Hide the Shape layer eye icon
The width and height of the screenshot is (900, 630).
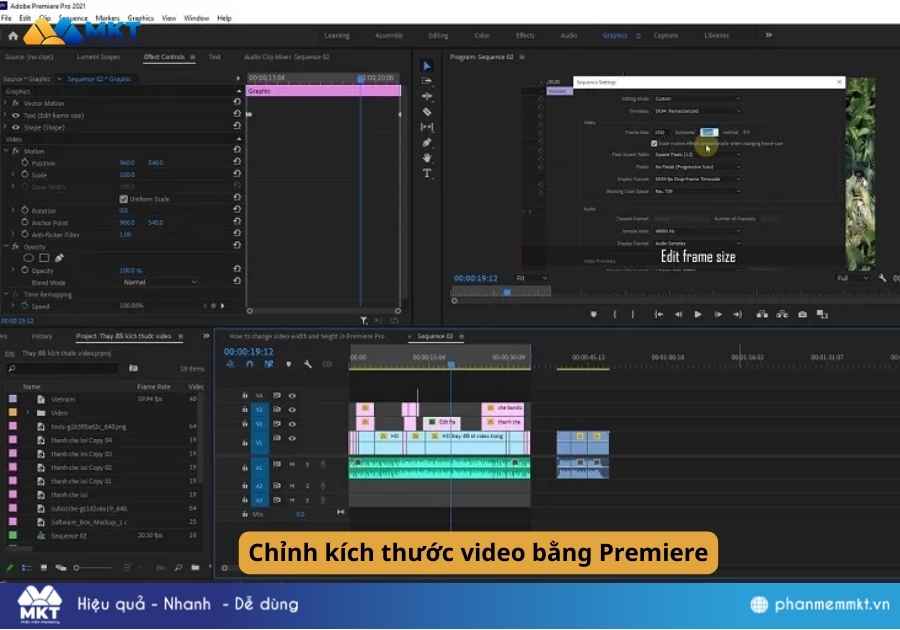(x=15, y=127)
